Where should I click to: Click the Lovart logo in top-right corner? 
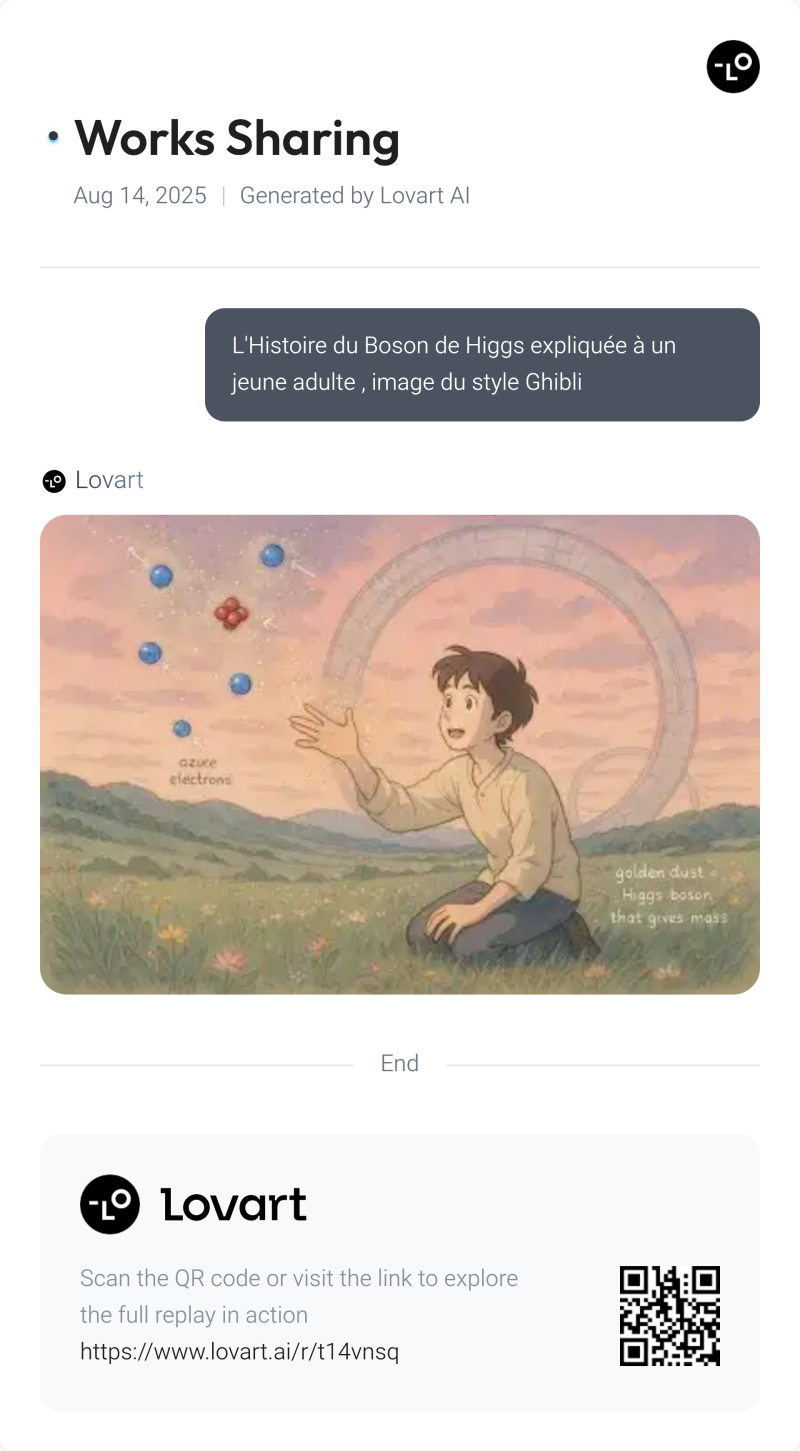click(733, 67)
